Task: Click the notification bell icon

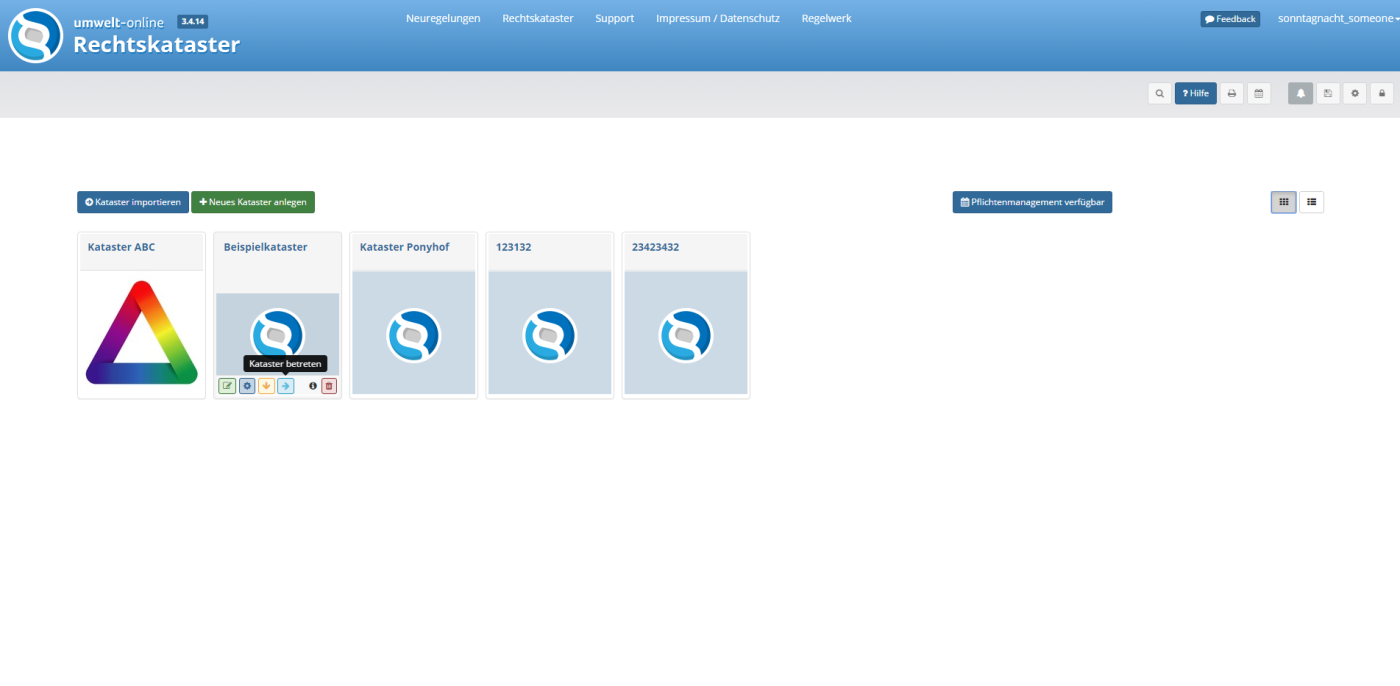Action: [x=1300, y=93]
